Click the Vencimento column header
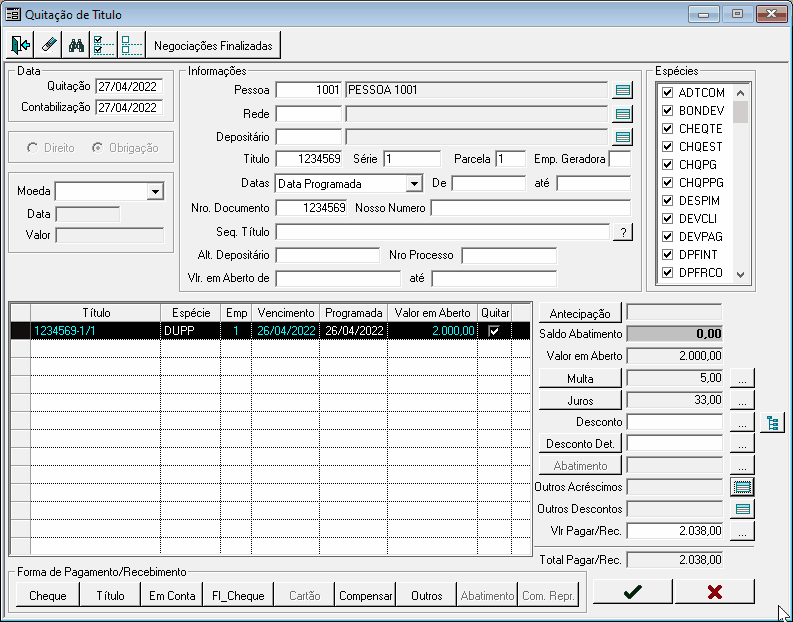 tap(286, 313)
